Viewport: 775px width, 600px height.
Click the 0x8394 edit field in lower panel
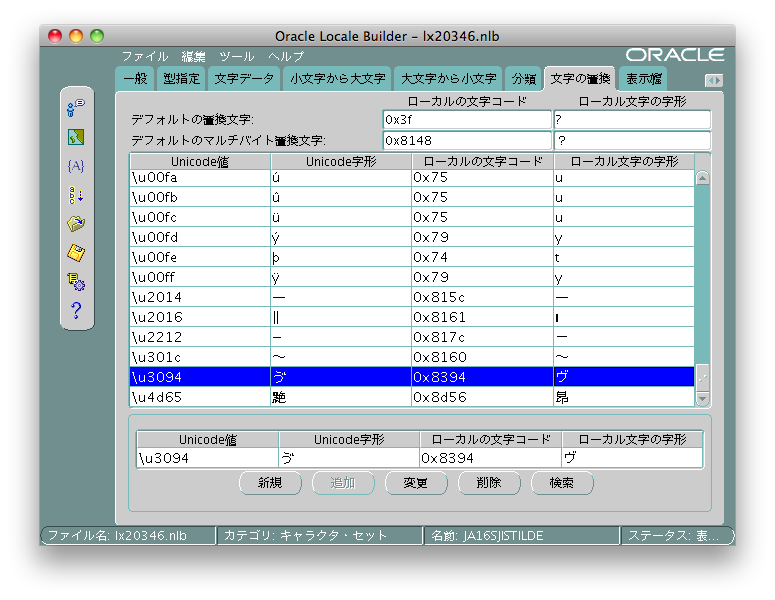click(x=490, y=458)
